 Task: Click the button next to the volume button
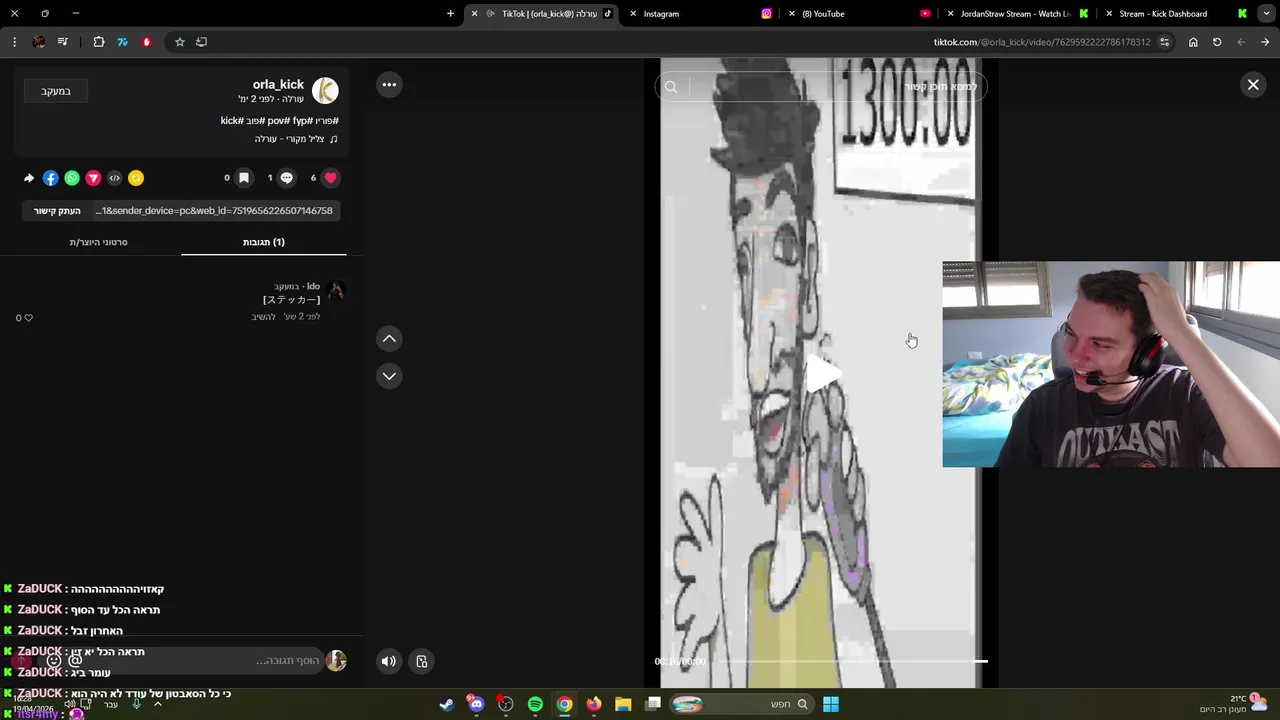tap(422, 661)
